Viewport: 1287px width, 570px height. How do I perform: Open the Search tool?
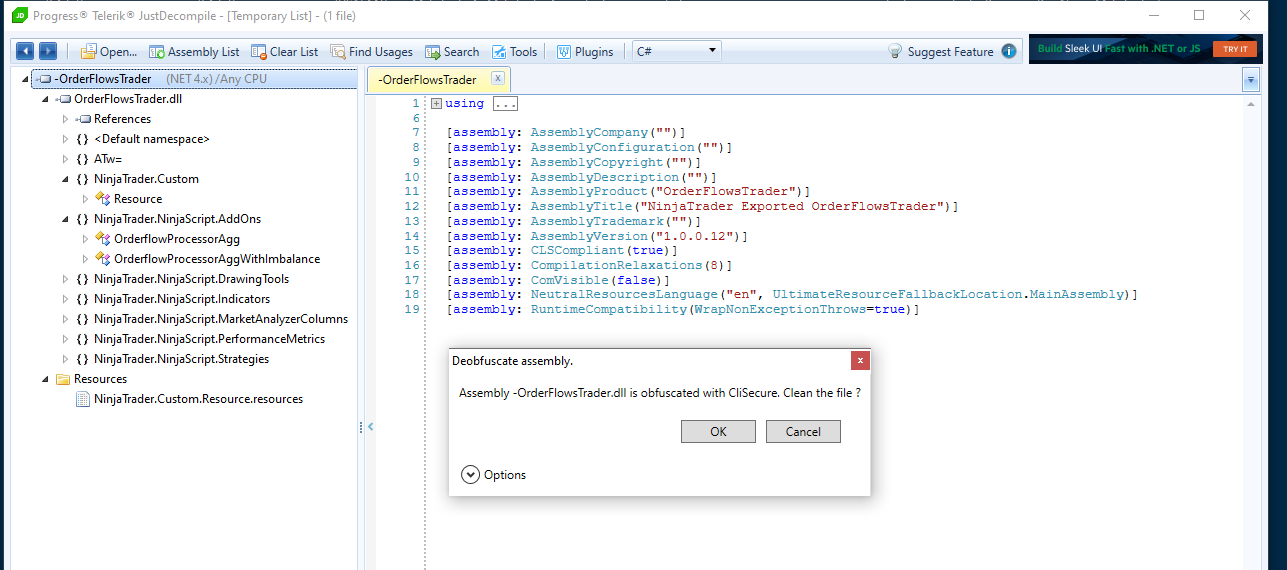click(x=452, y=51)
